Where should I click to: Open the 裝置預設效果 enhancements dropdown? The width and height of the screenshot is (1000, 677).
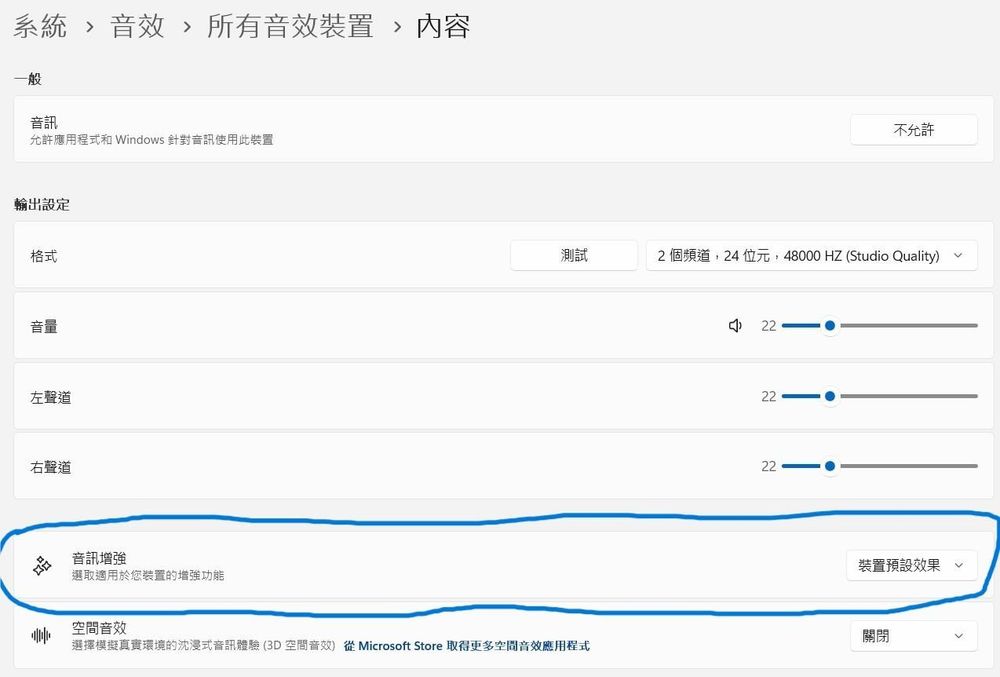click(911, 564)
